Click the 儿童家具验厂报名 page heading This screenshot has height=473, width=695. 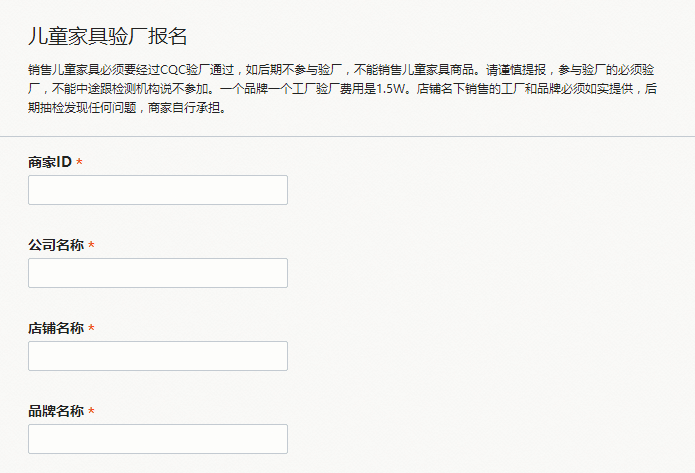tap(107, 37)
